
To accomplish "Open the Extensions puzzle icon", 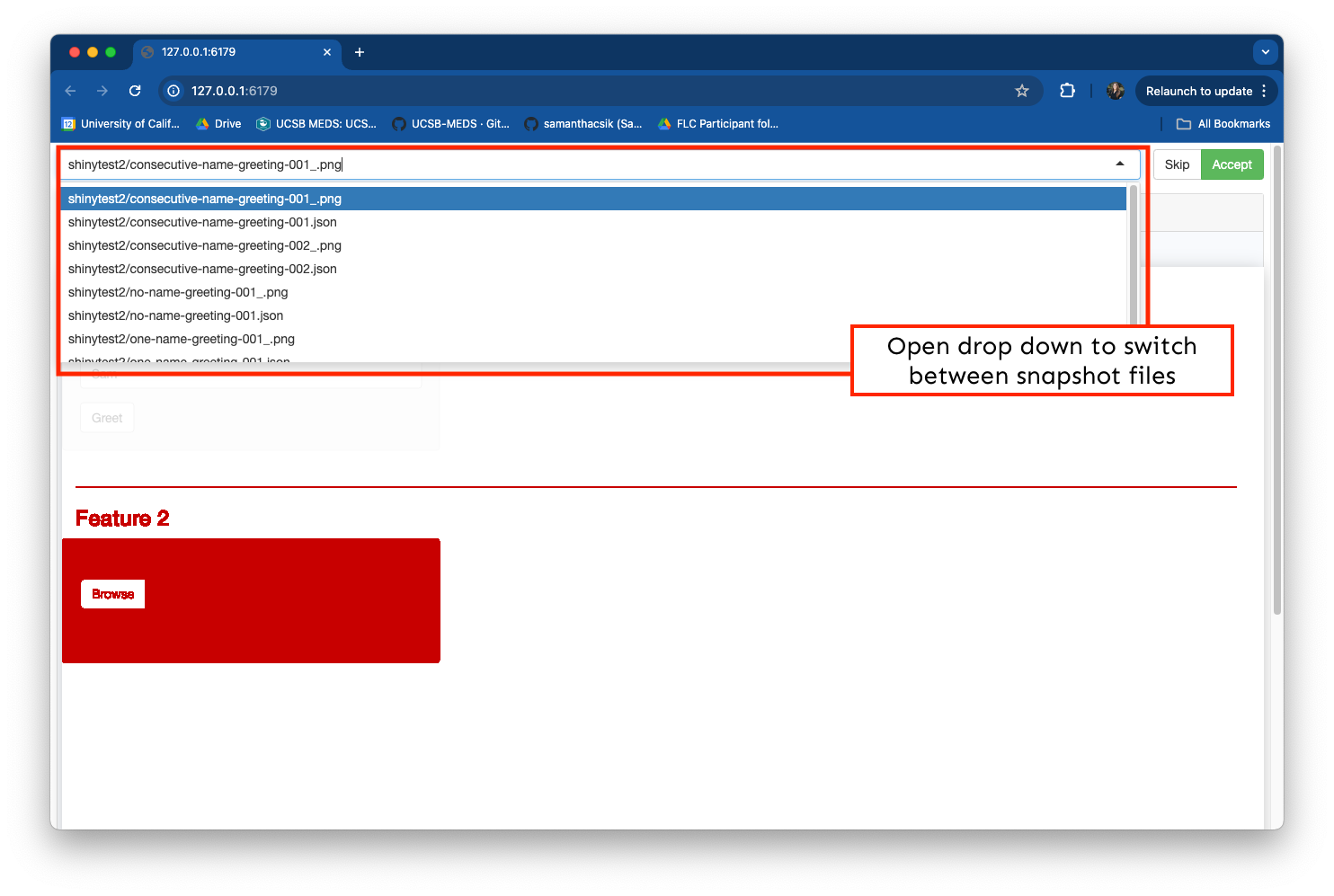I will coord(1067,91).
